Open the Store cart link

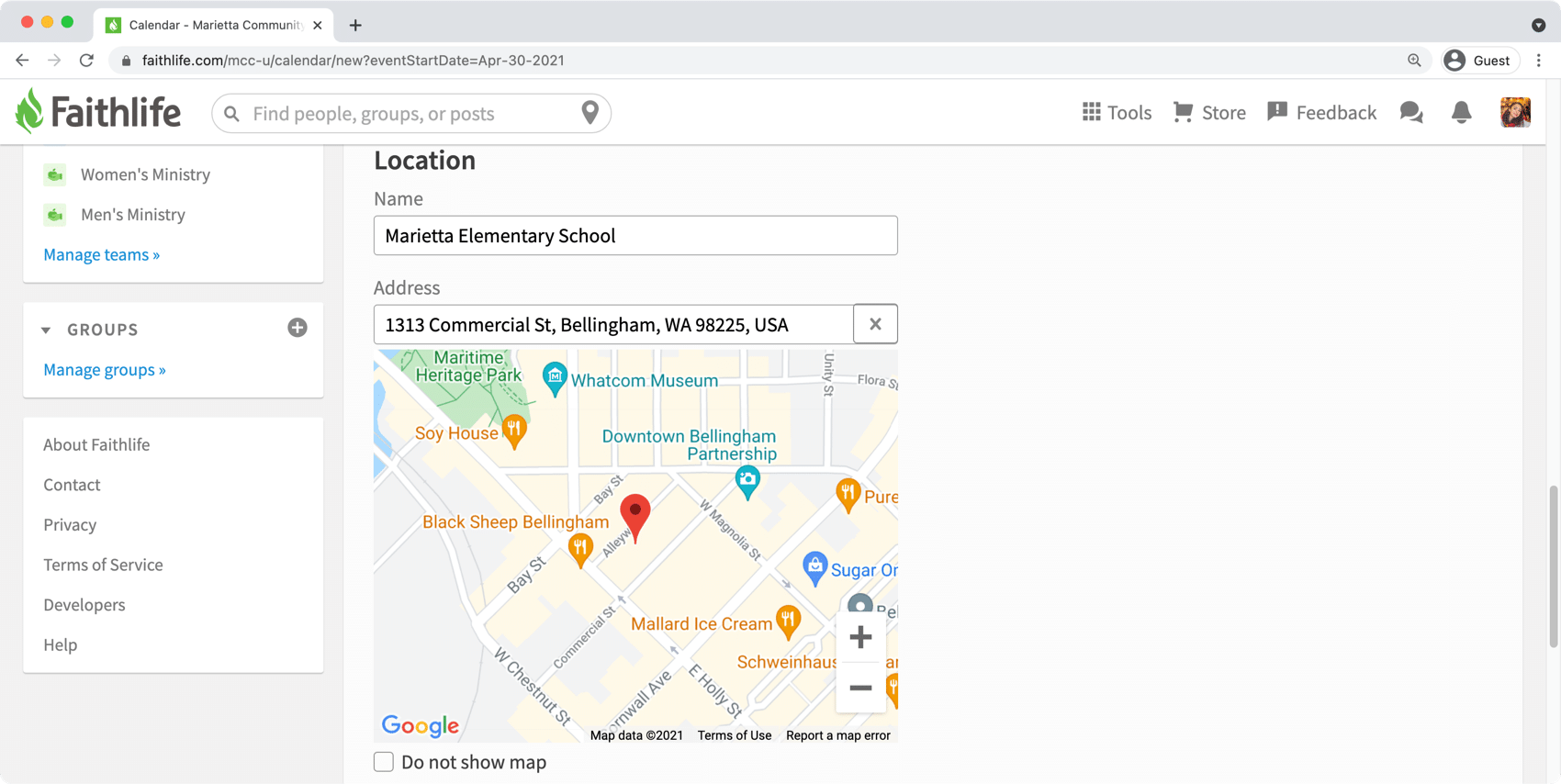(1209, 112)
